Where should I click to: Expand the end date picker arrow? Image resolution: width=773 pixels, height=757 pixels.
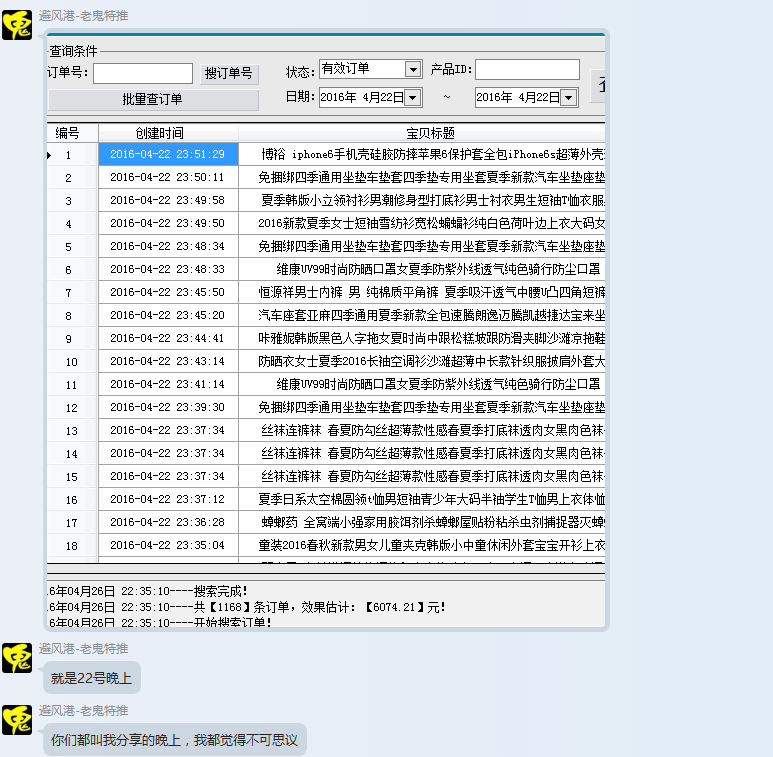pyautogui.click(x=568, y=97)
